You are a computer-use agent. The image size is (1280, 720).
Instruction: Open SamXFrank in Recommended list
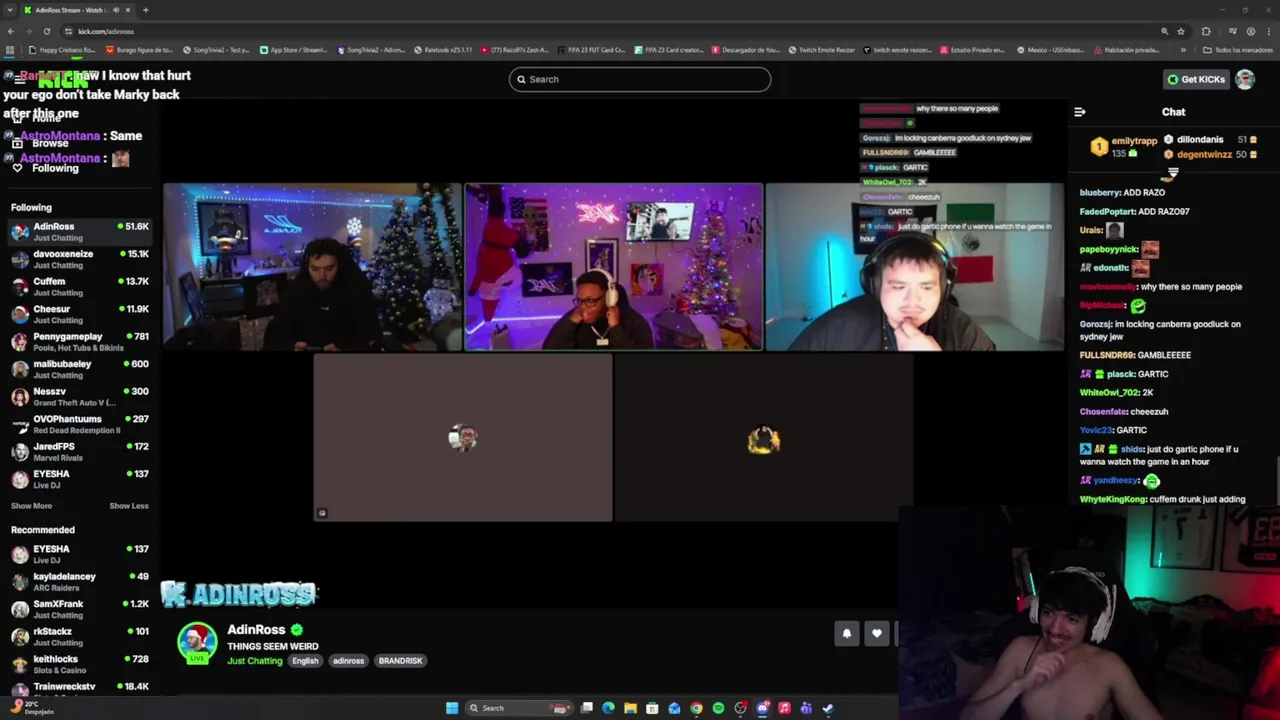(x=80, y=609)
